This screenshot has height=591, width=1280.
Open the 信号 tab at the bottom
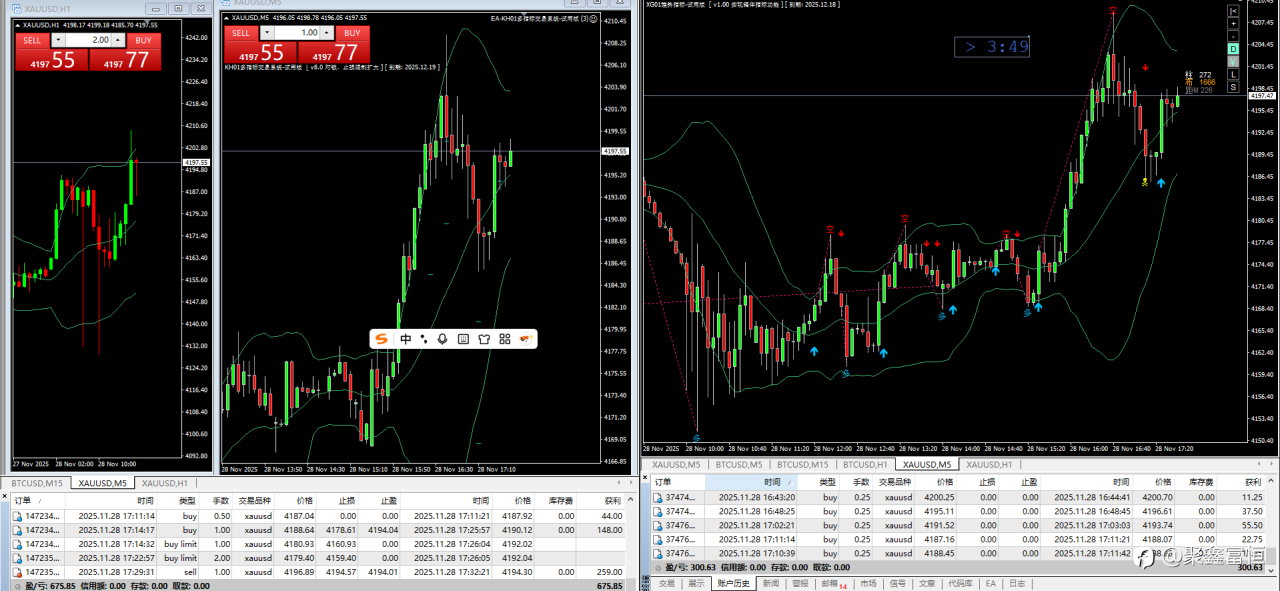pos(897,583)
